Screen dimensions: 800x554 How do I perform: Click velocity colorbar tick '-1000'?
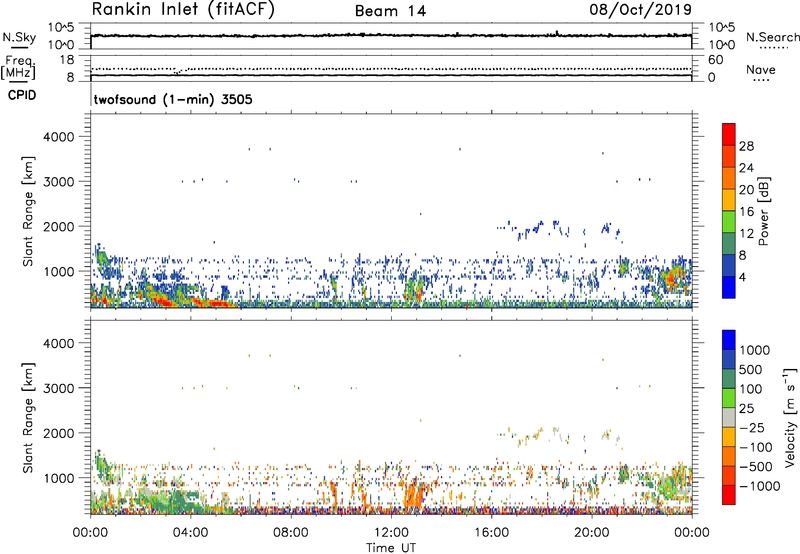click(x=760, y=486)
